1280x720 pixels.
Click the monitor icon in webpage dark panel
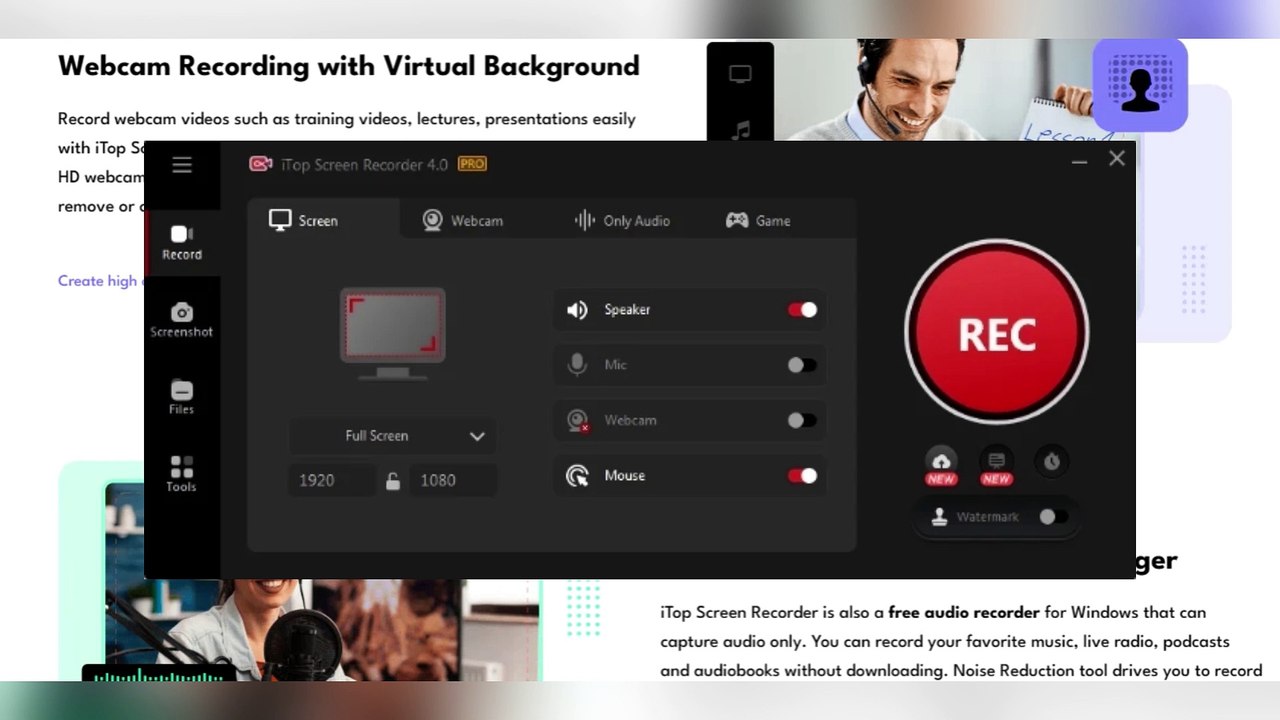740,74
